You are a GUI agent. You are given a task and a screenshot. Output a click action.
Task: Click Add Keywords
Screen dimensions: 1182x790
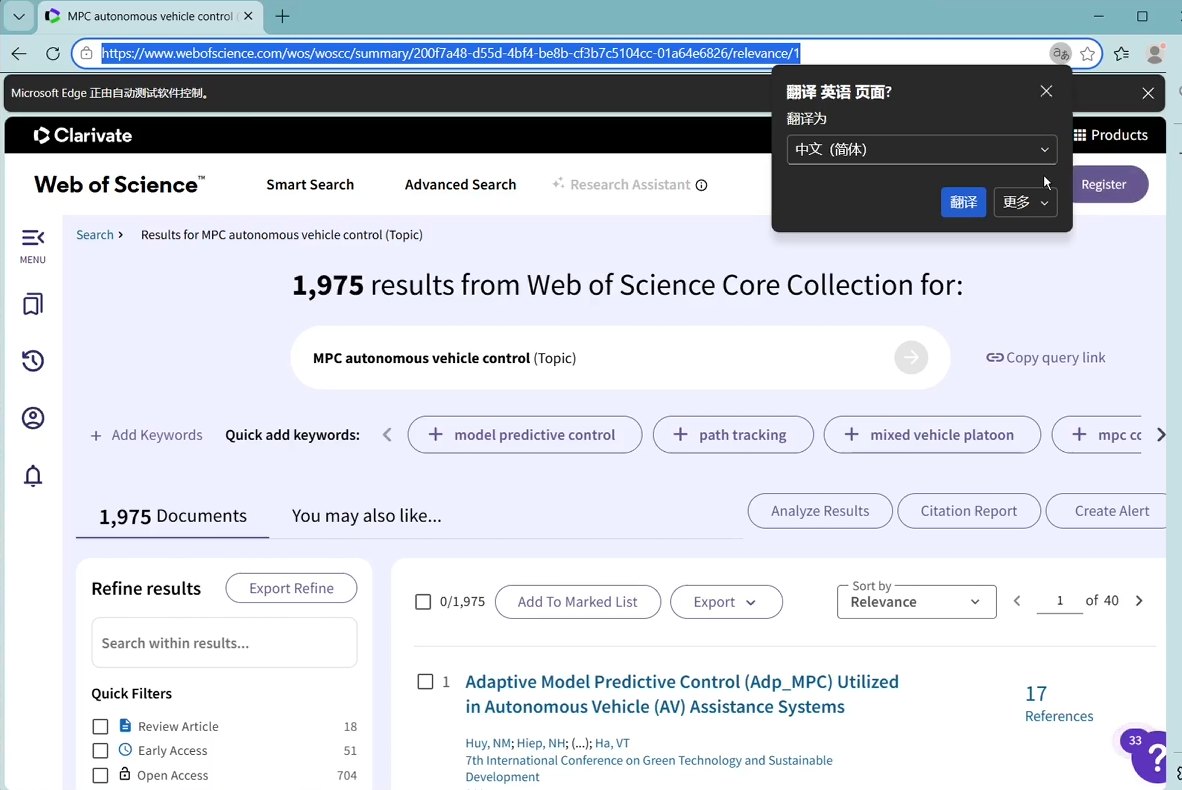146,435
